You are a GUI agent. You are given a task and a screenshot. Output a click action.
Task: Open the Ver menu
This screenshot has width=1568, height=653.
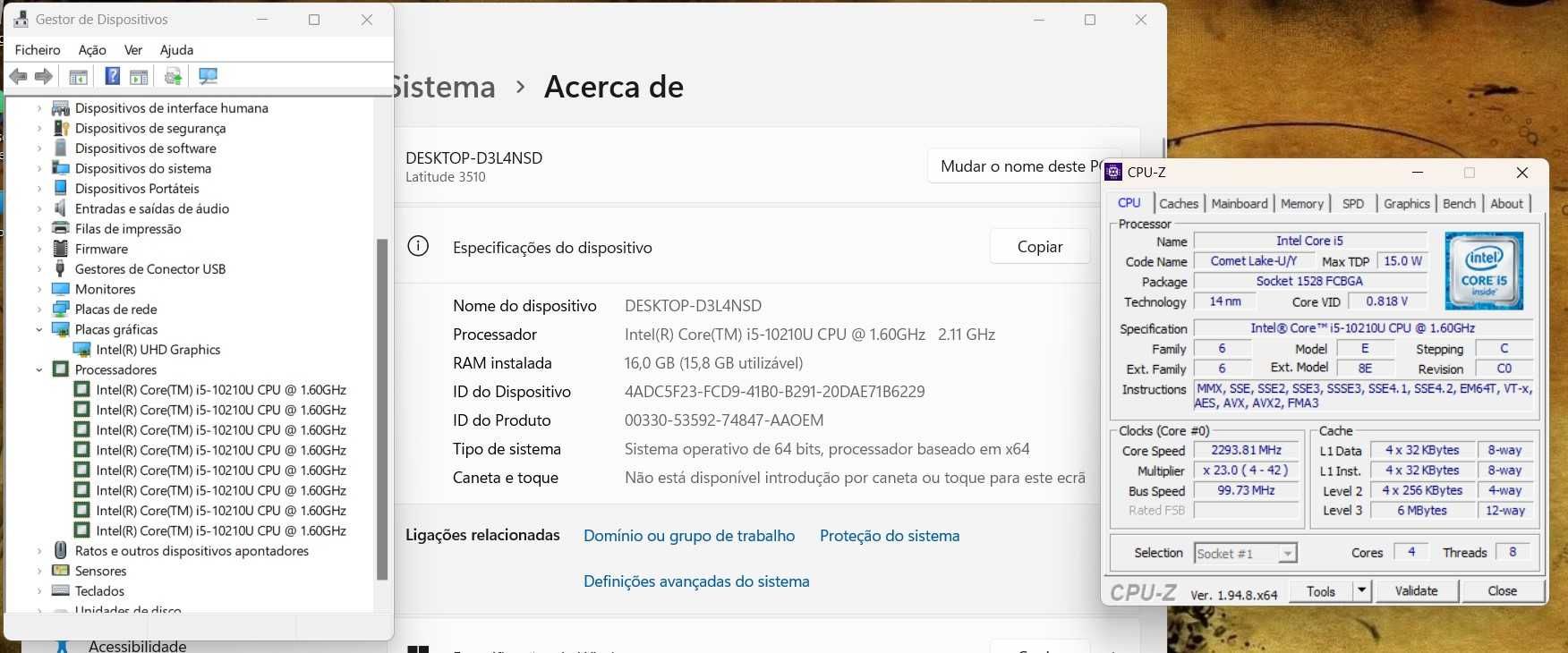(x=133, y=50)
